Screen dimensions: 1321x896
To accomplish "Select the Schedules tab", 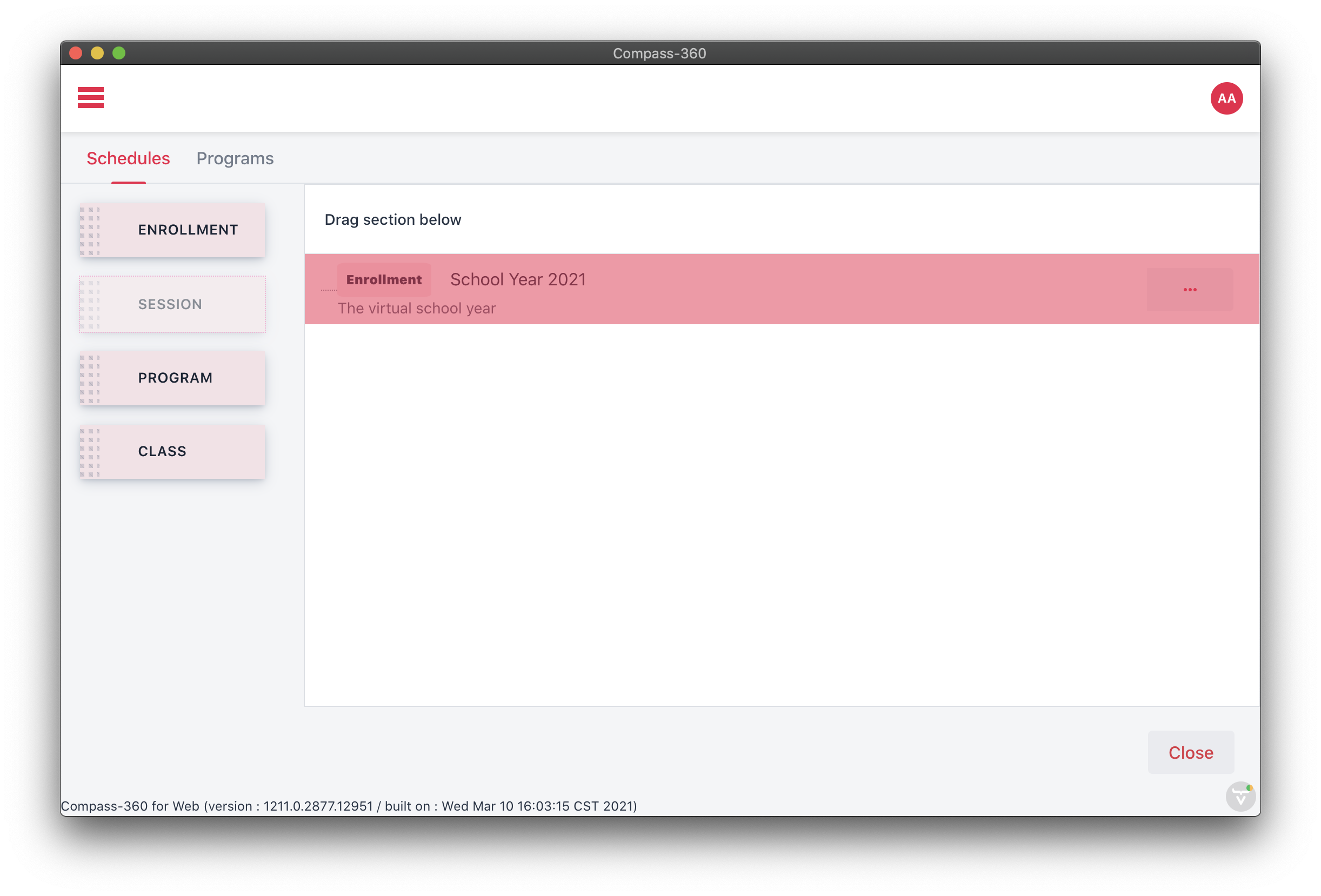I will [128, 158].
